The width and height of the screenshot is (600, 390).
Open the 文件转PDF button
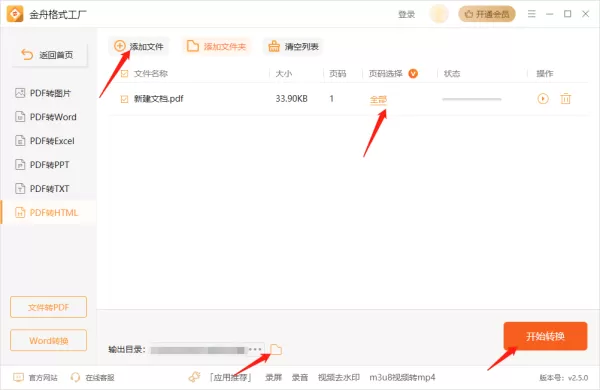point(49,307)
